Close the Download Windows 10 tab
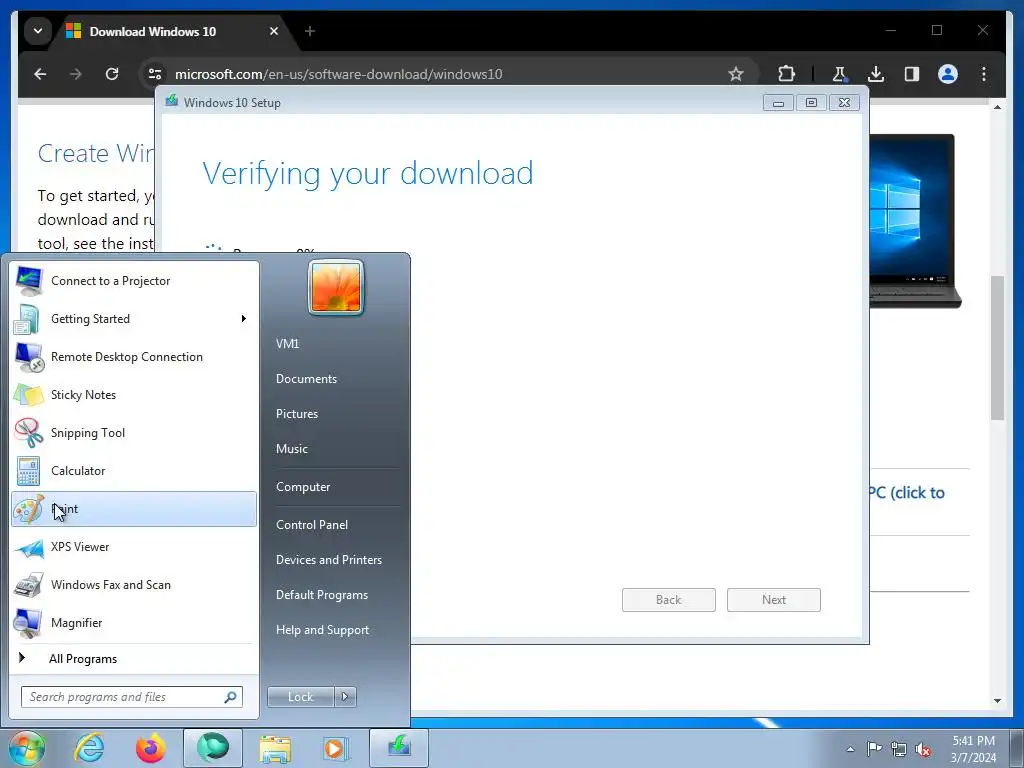Image resolution: width=1024 pixels, height=768 pixels. tap(274, 31)
